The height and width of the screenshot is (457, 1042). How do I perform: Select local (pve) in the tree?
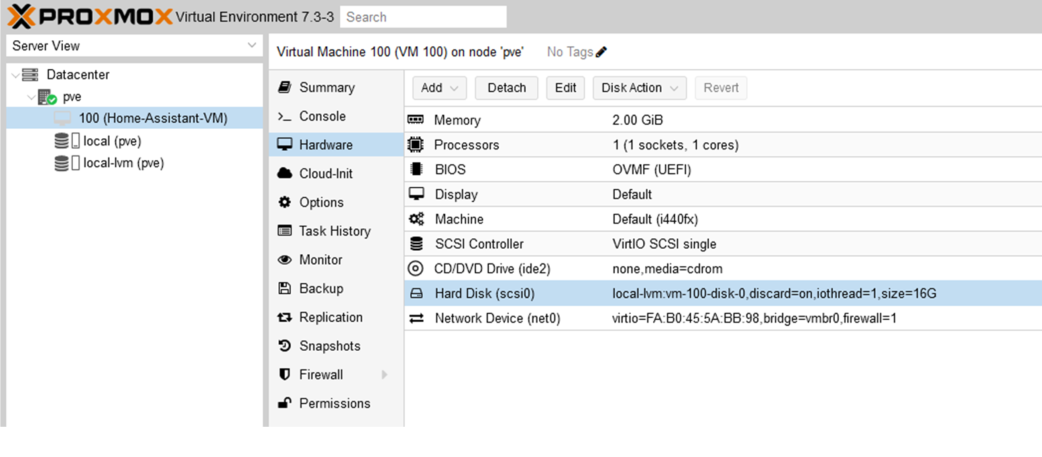coord(134,141)
